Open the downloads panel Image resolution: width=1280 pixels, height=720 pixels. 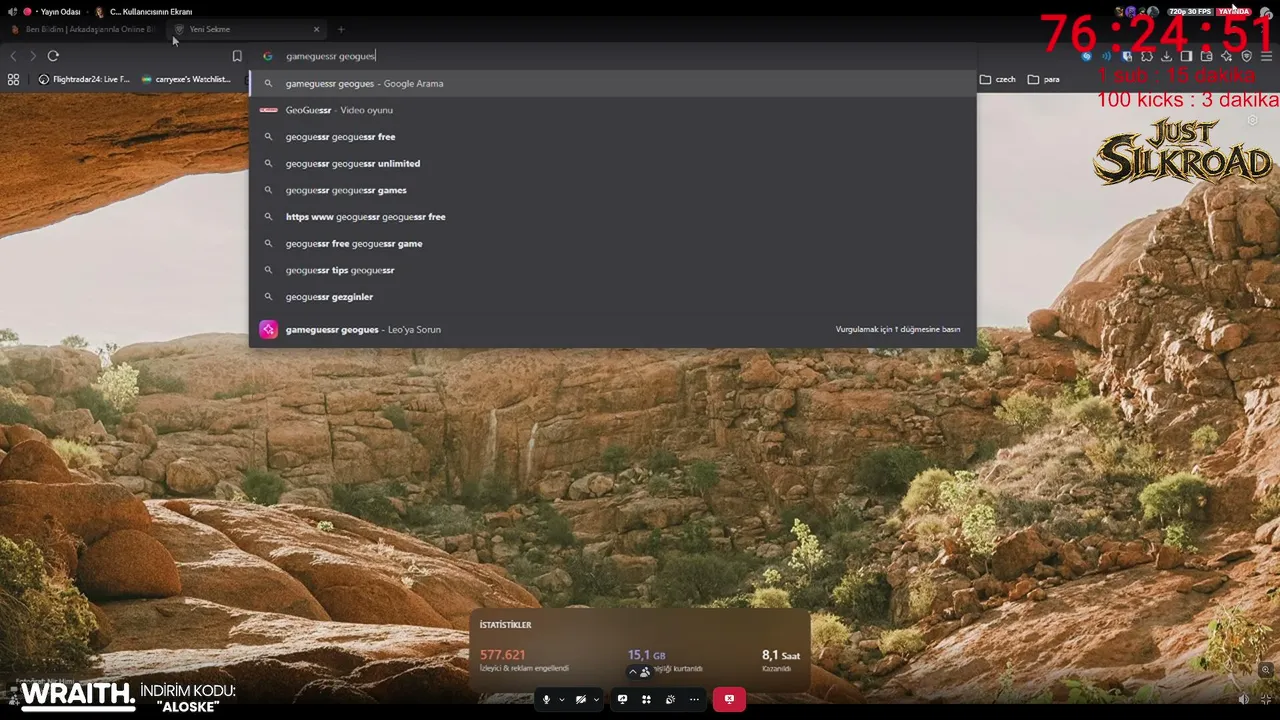[1167, 56]
